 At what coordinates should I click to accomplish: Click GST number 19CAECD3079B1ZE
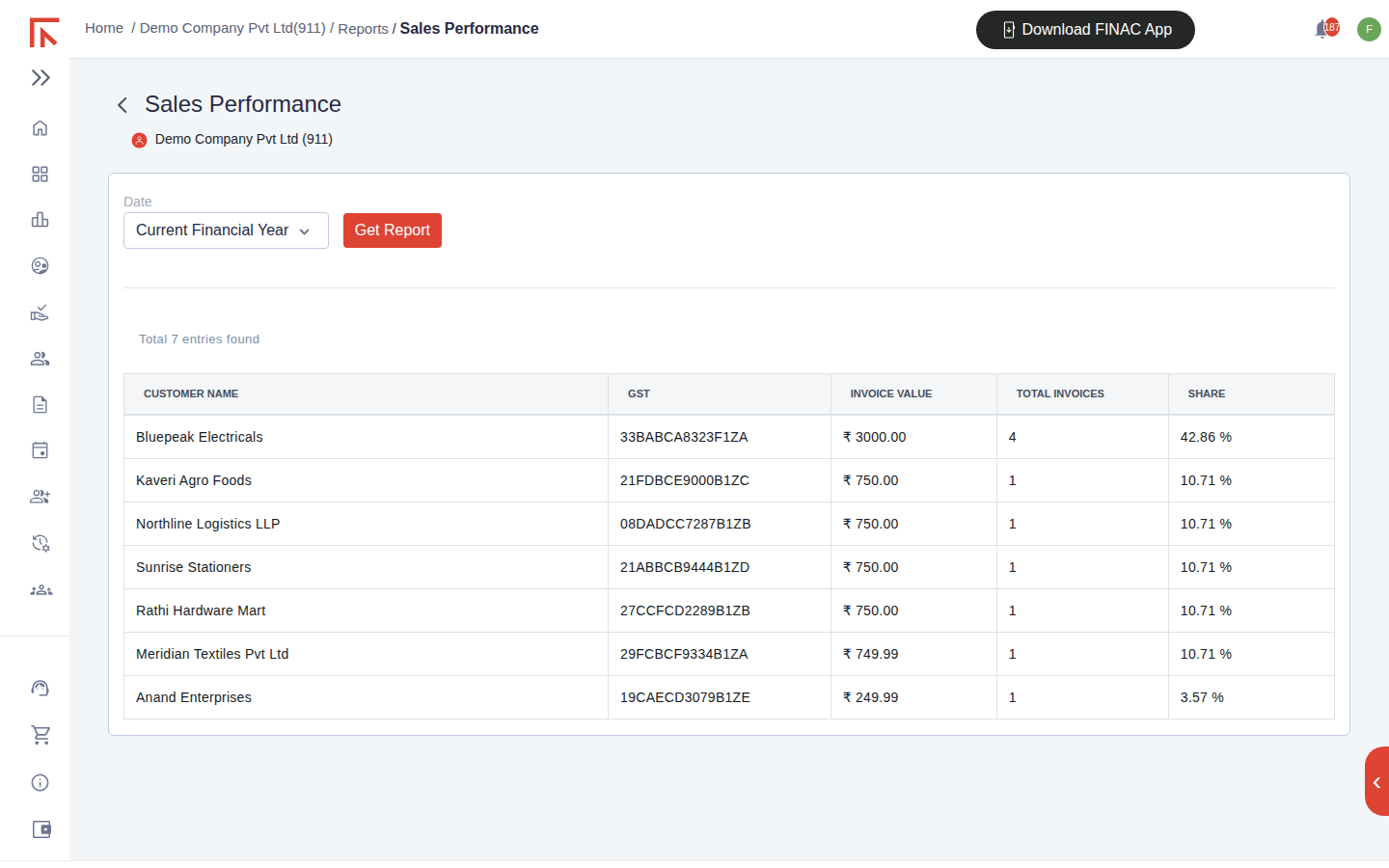(x=685, y=697)
